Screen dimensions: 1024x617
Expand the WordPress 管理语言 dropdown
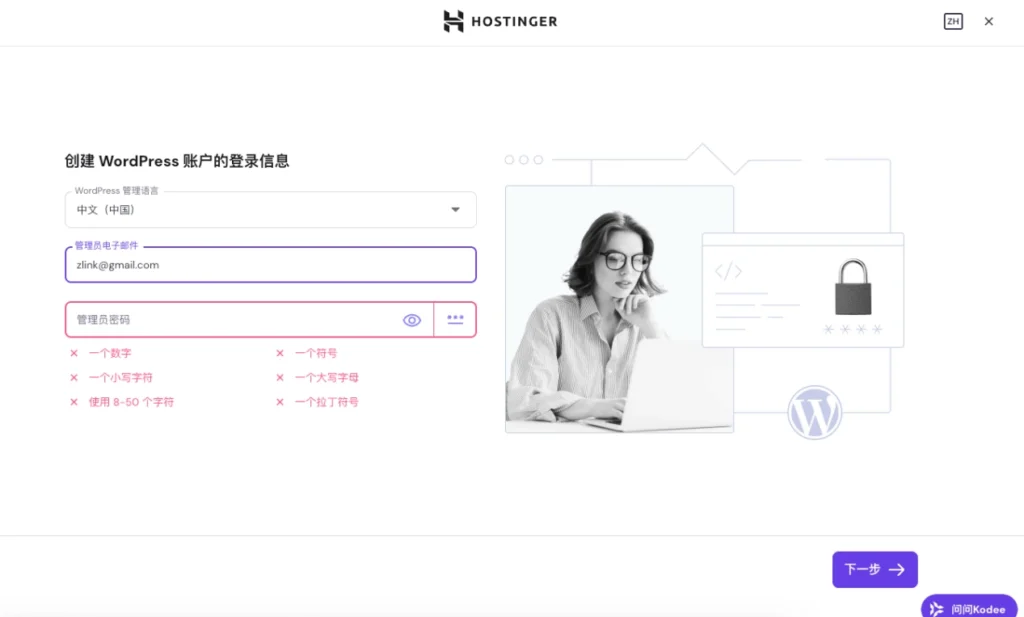click(x=270, y=210)
